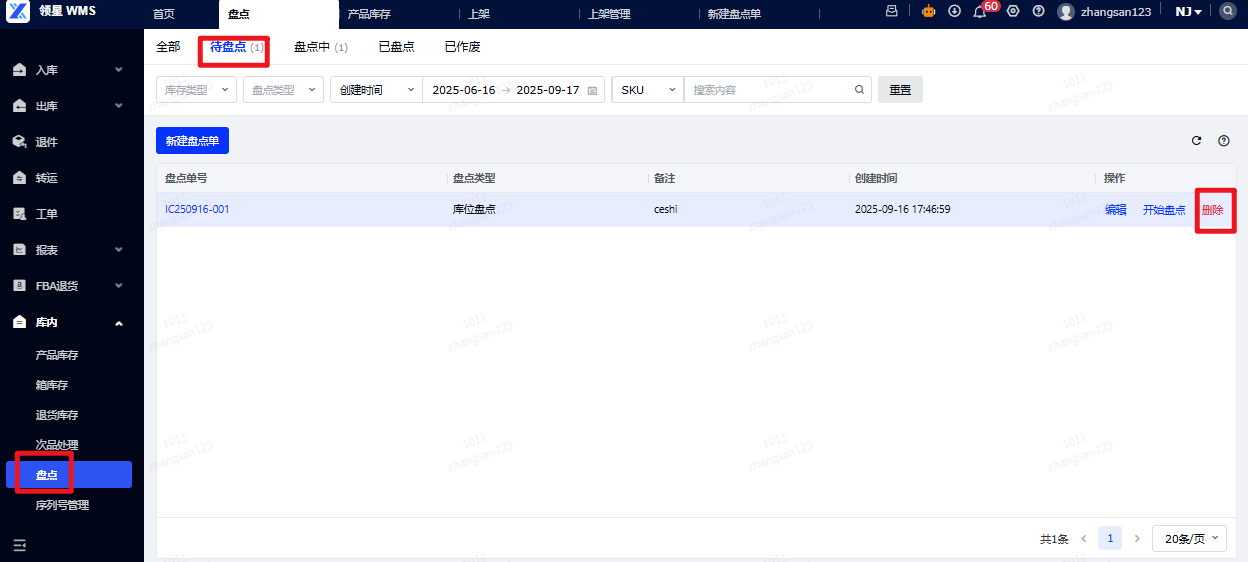This screenshot has width=1248, height=562.
Task: Click the next page arrow
Action: click(1137, 538)
